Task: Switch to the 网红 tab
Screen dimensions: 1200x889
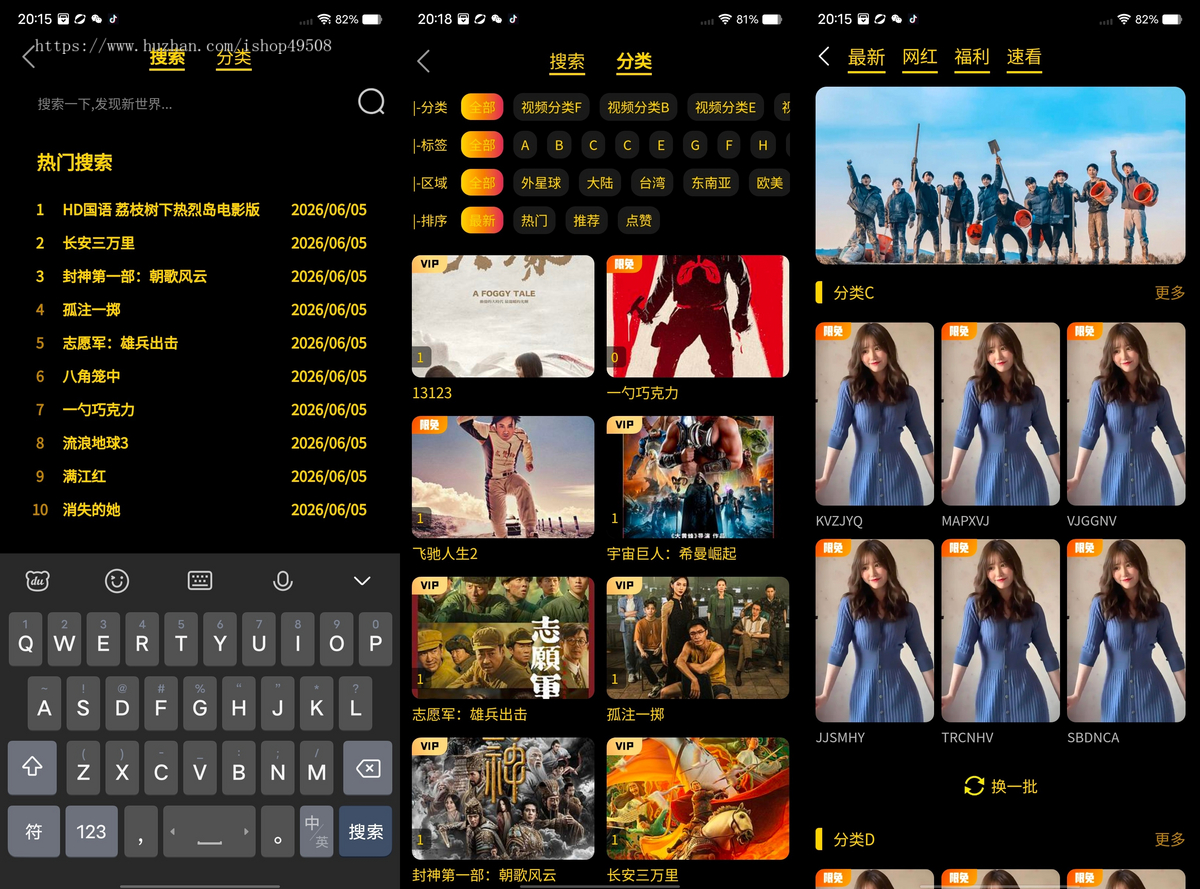Action: pyautogui.click(x=920, y=58)
